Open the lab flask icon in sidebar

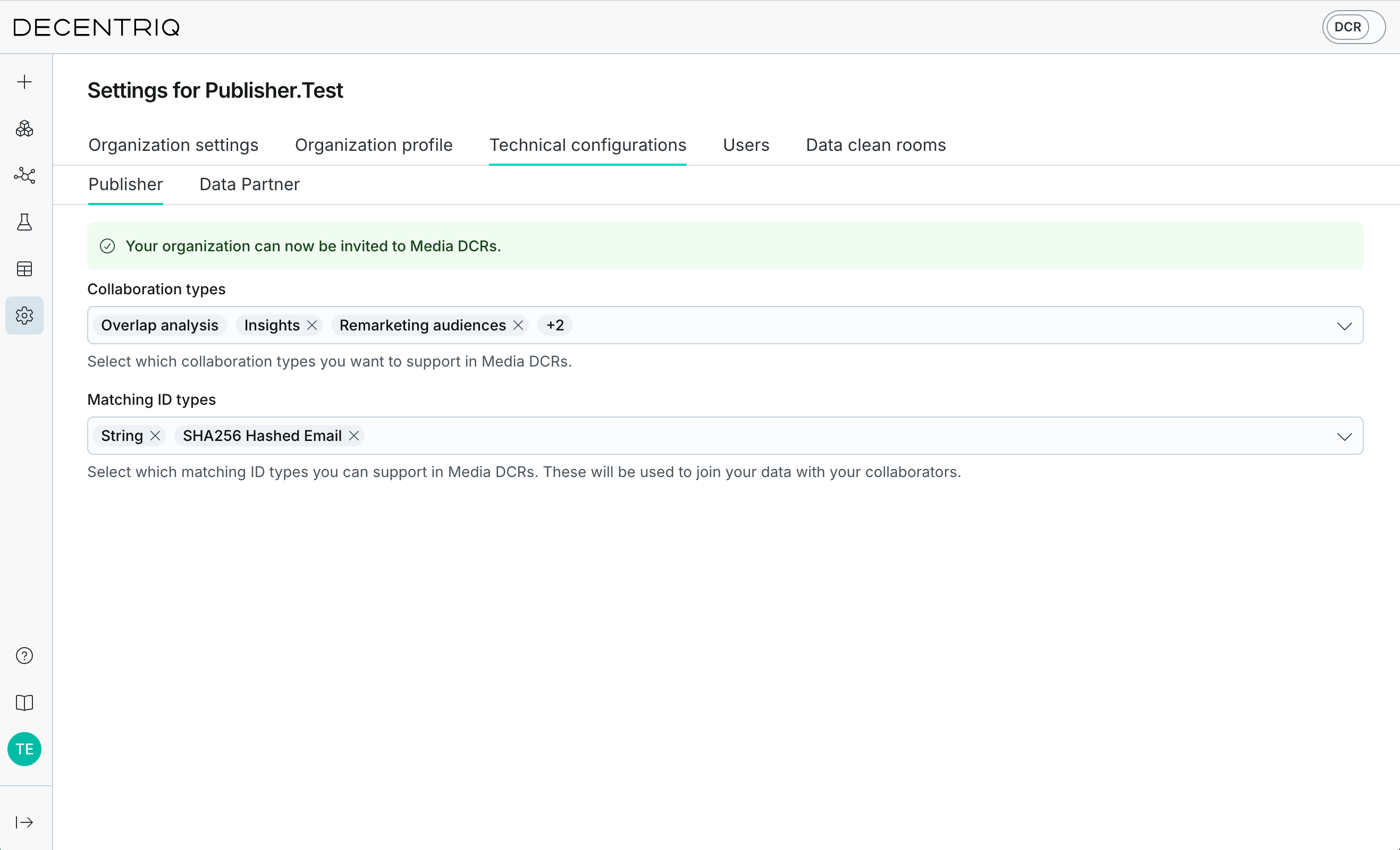(24, 222)
